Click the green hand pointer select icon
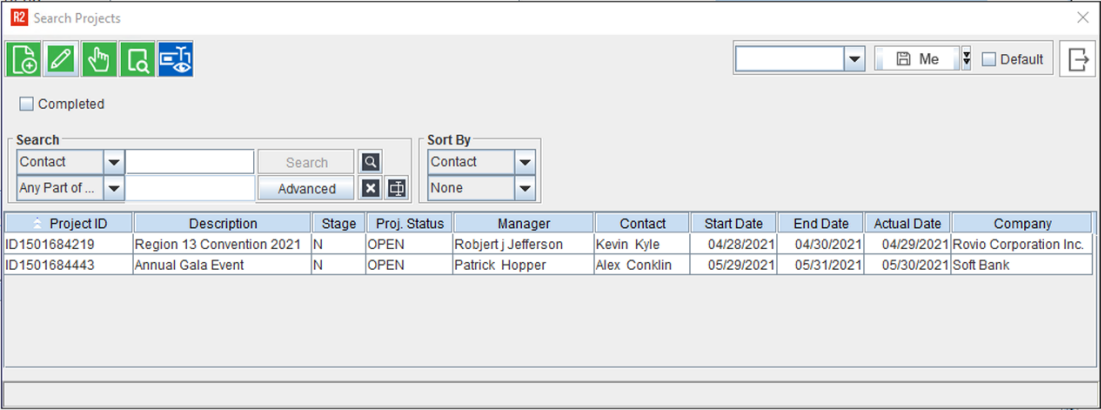This screenshot has height=410, width=1101. coord(99,60)
